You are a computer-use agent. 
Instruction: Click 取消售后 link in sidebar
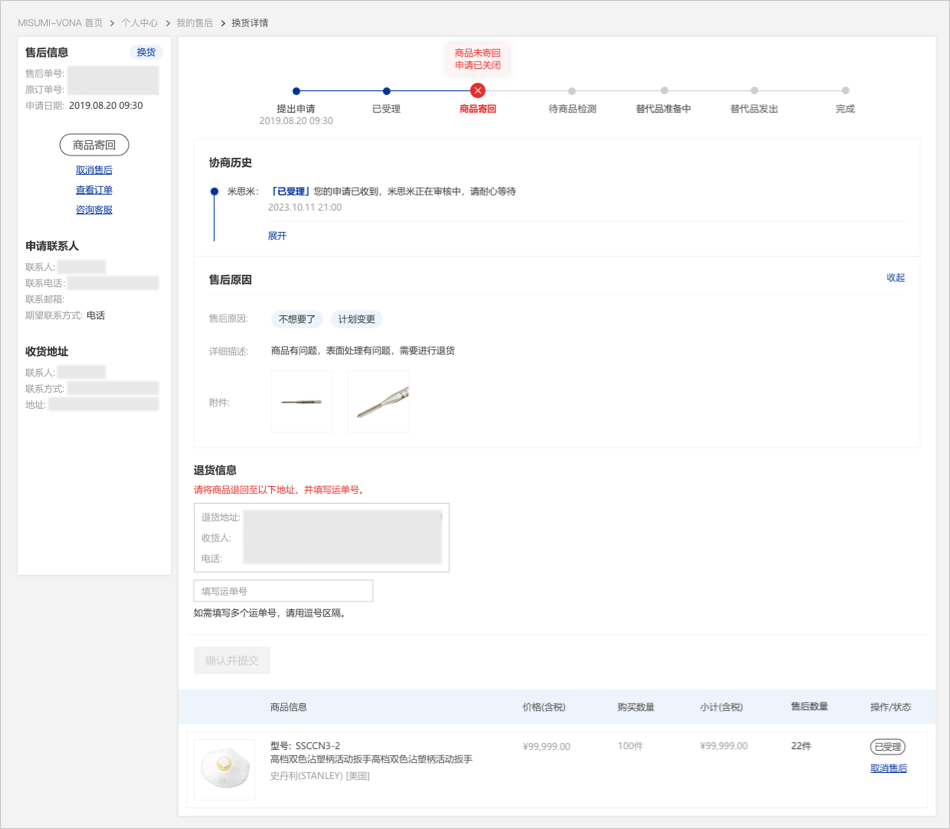[x=94, y=170]
